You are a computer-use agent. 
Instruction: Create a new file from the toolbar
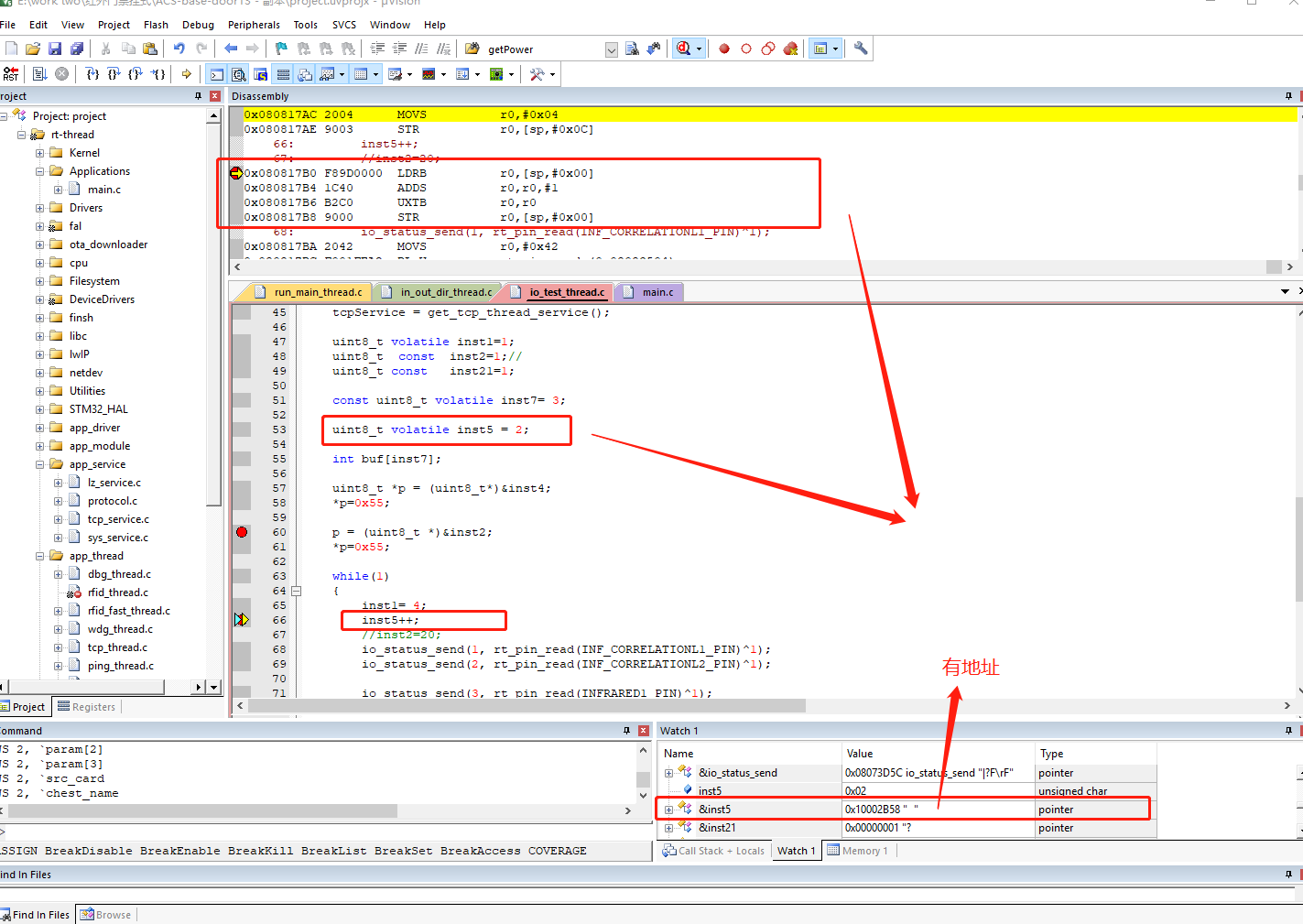click(x=11, y=49)
